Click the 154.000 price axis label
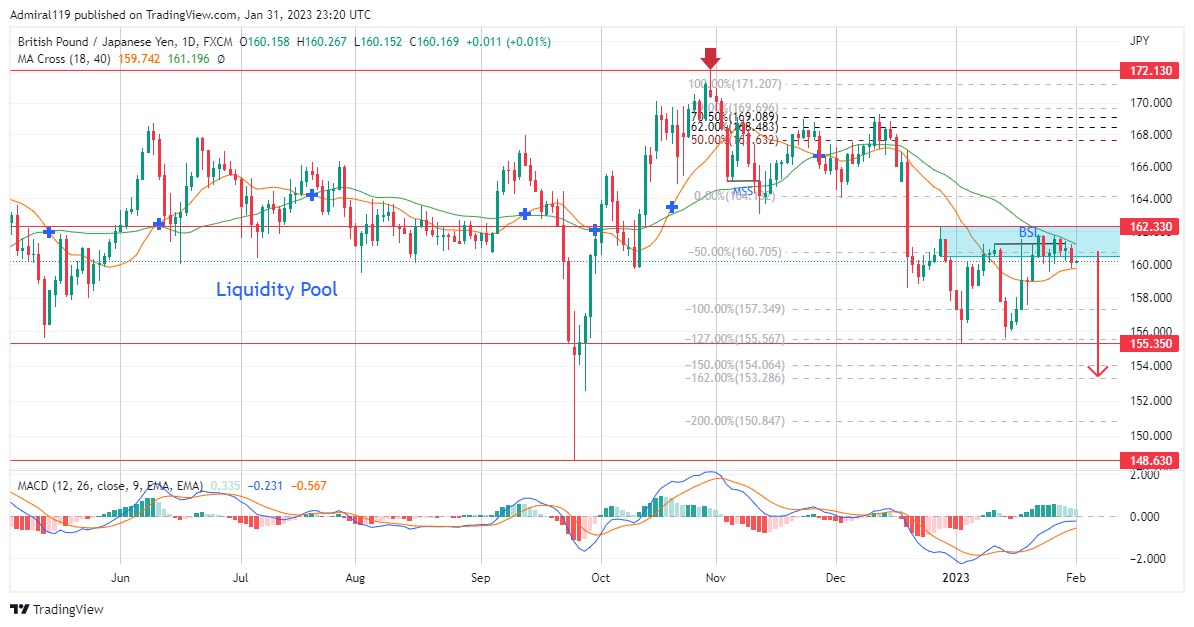Image resolution: width=1194 pixels, height=627 pixels. coord(1151,366)
